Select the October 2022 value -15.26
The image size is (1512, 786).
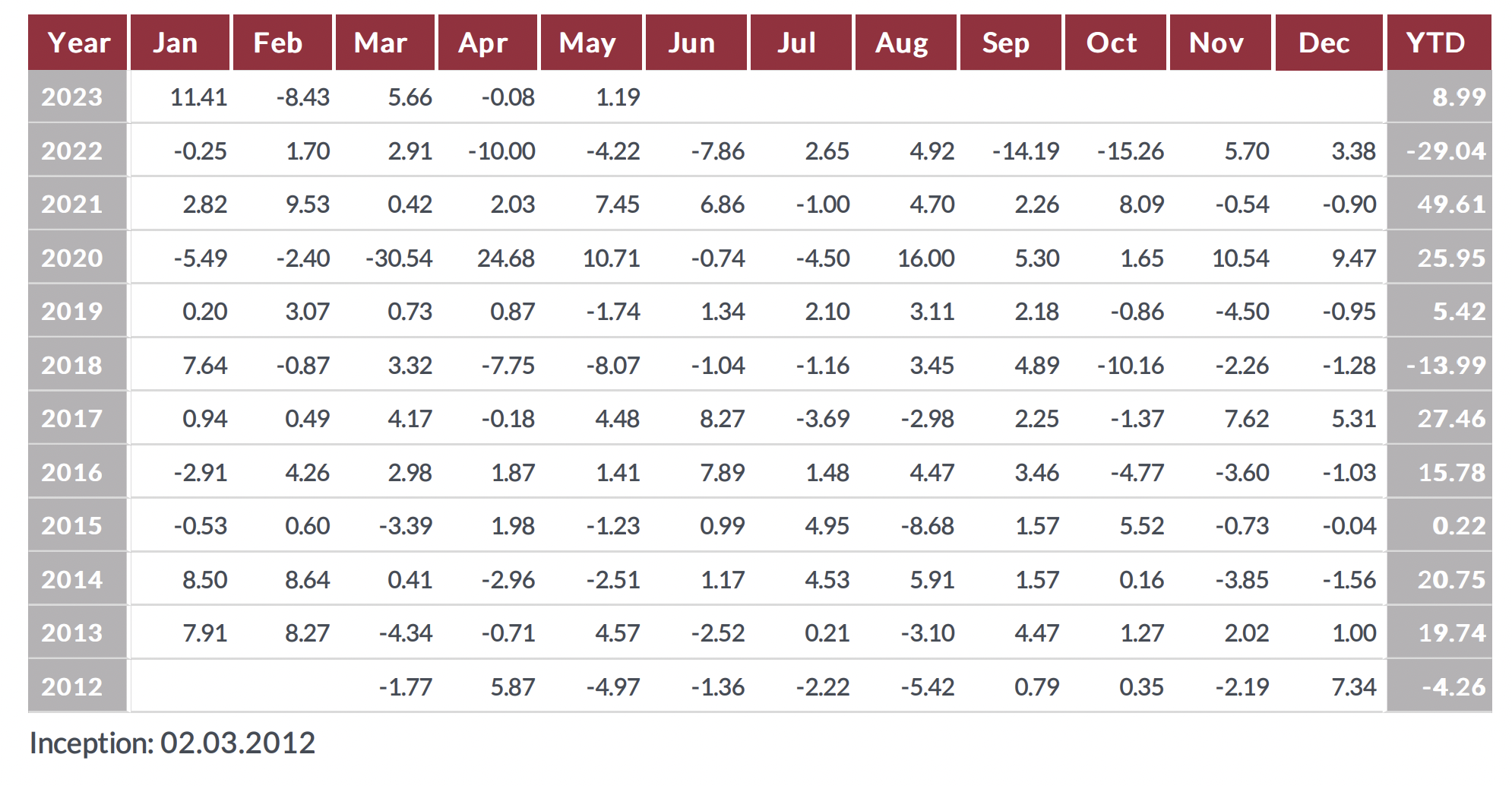click(x=1131, y=151)
